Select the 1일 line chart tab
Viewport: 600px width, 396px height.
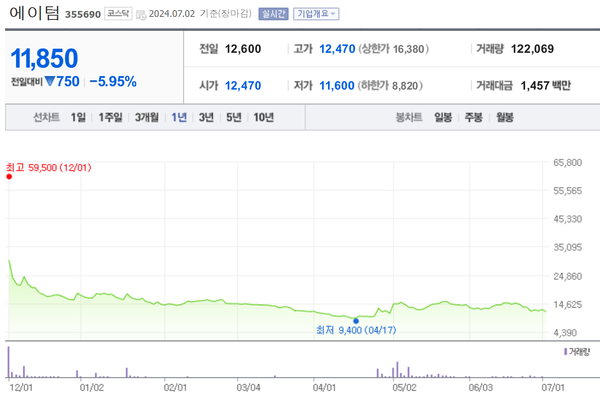click(78, 117)
